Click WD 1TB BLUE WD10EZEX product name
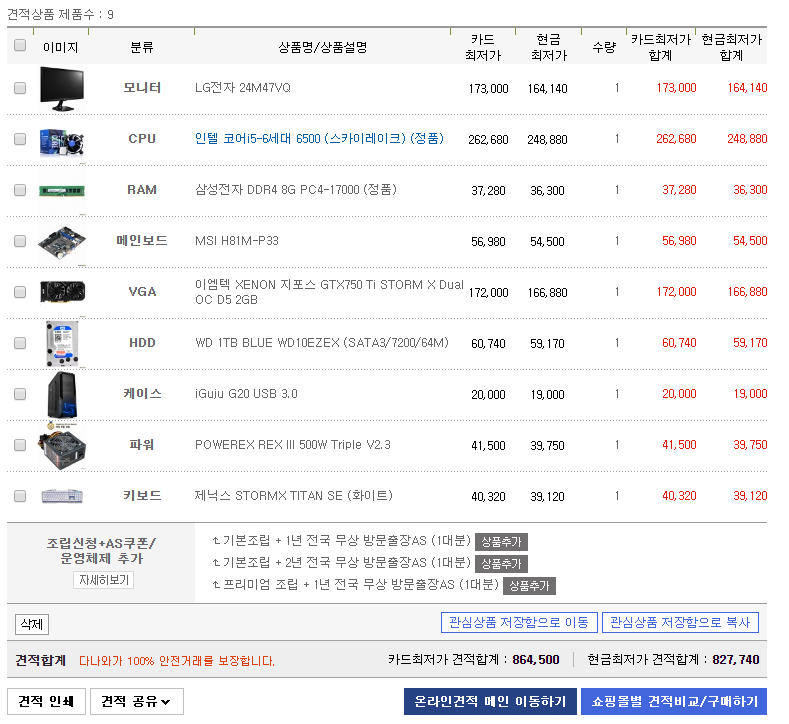Image resolution: width=789 pixels, height=724 pixels. [322, 343]
